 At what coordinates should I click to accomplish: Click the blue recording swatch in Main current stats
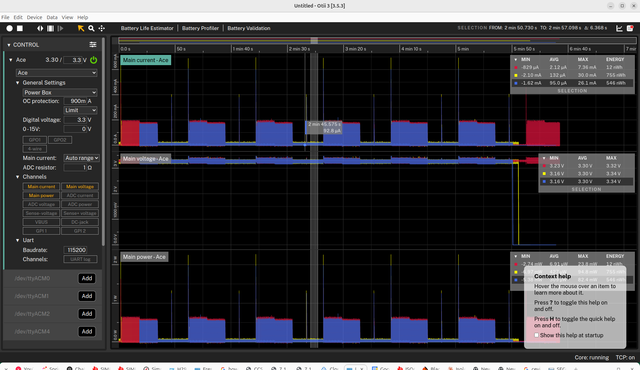(x=516, y=83)
